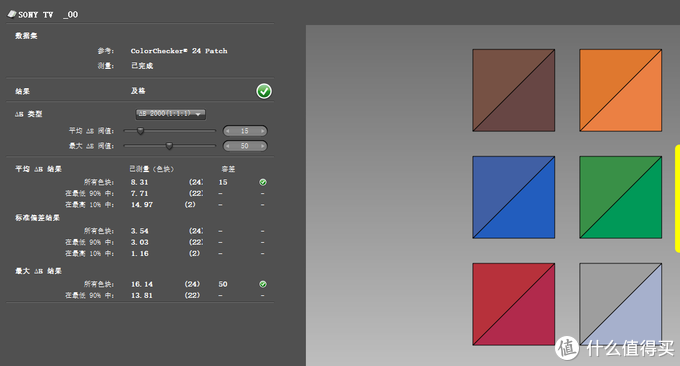680x366 pixels.
Task: Select the green color patch
Action: [x=621, y=197]
